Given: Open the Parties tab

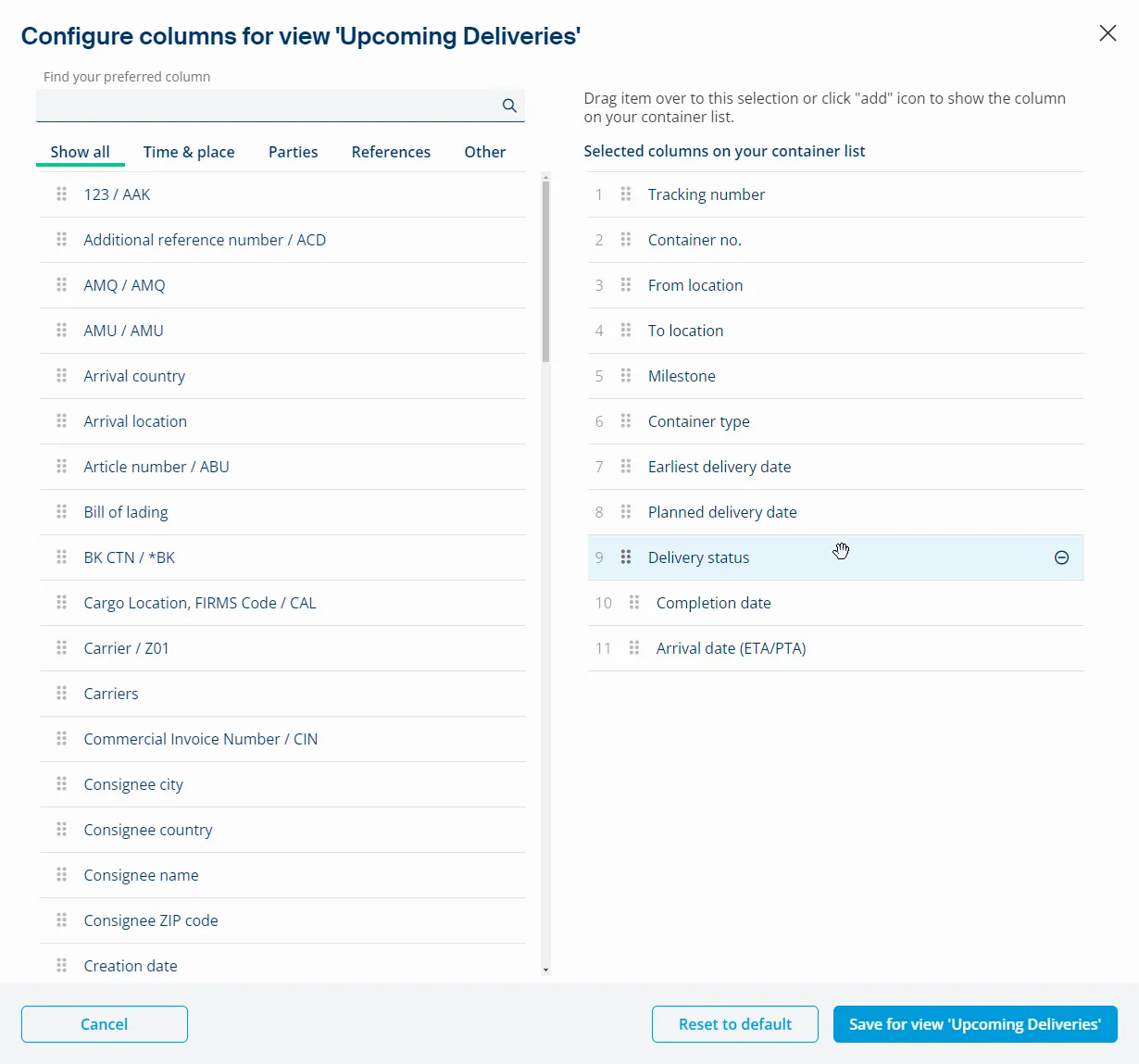Looking at the screenshot, I should [x=293, y=152].
